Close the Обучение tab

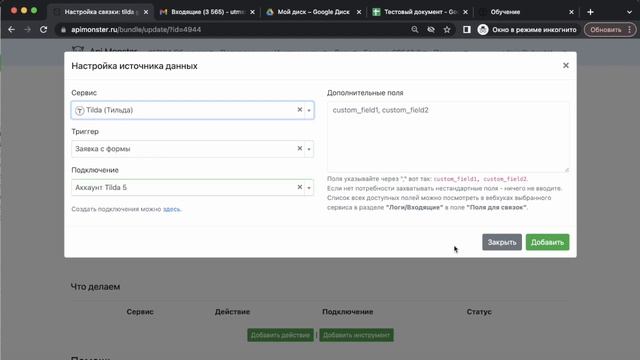click(x=571, y=12)
